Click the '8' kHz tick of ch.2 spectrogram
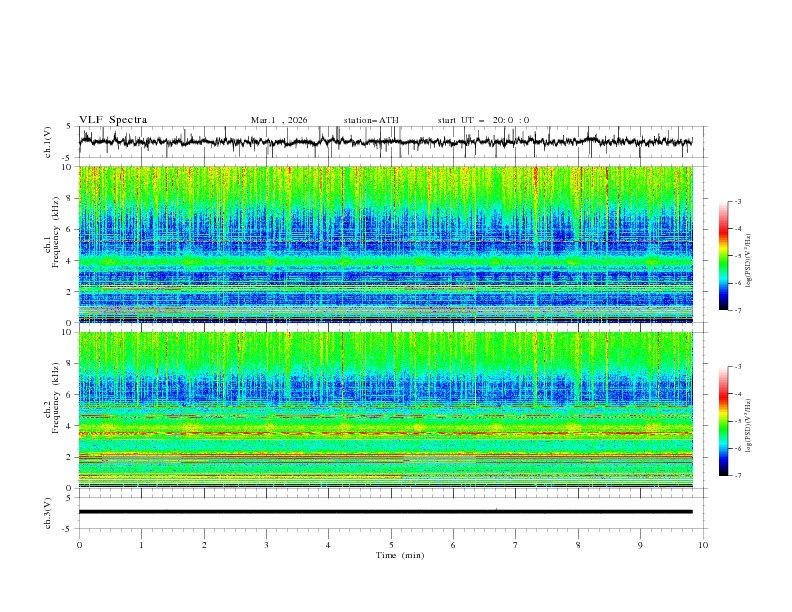 pyautogui.click(x=70, y=364)
